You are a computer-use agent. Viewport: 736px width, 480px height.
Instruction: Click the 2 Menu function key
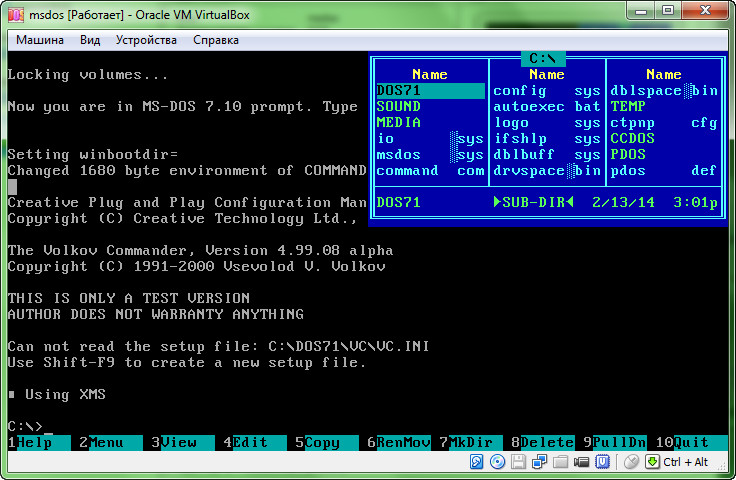(111, 442)
